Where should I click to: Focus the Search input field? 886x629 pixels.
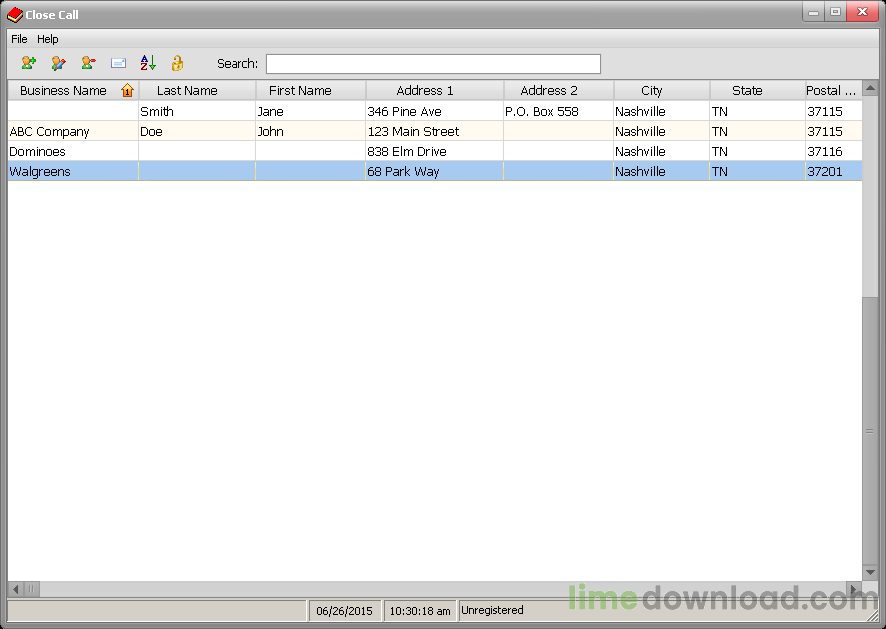point(433,64)
